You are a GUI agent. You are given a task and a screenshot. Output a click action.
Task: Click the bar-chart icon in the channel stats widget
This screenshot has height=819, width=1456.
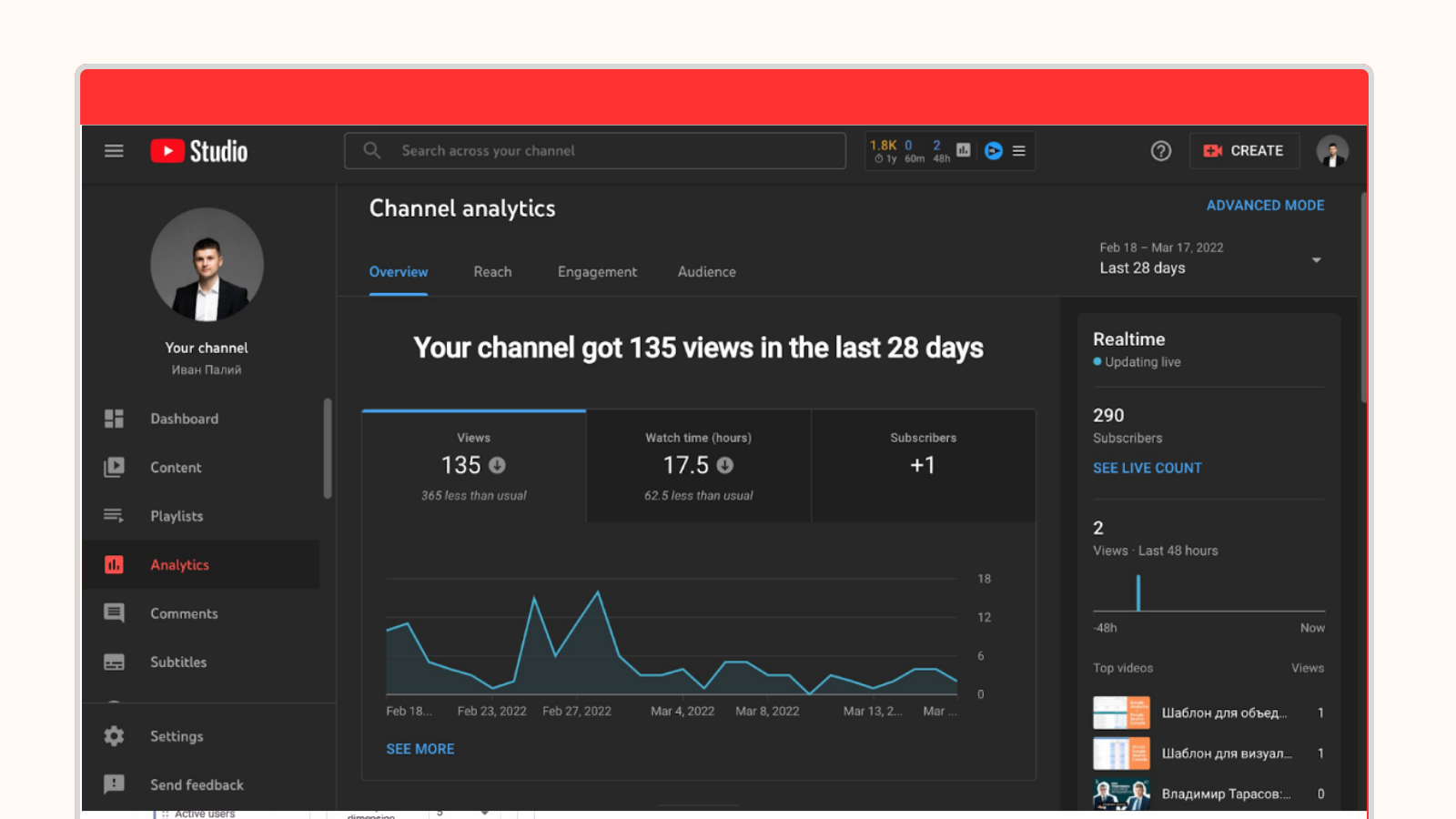click(x=963, y=150)
